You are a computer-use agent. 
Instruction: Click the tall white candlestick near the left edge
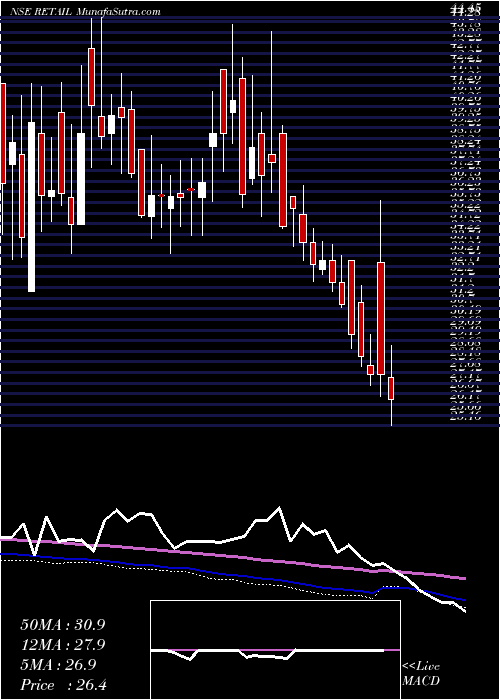[31, 207]
